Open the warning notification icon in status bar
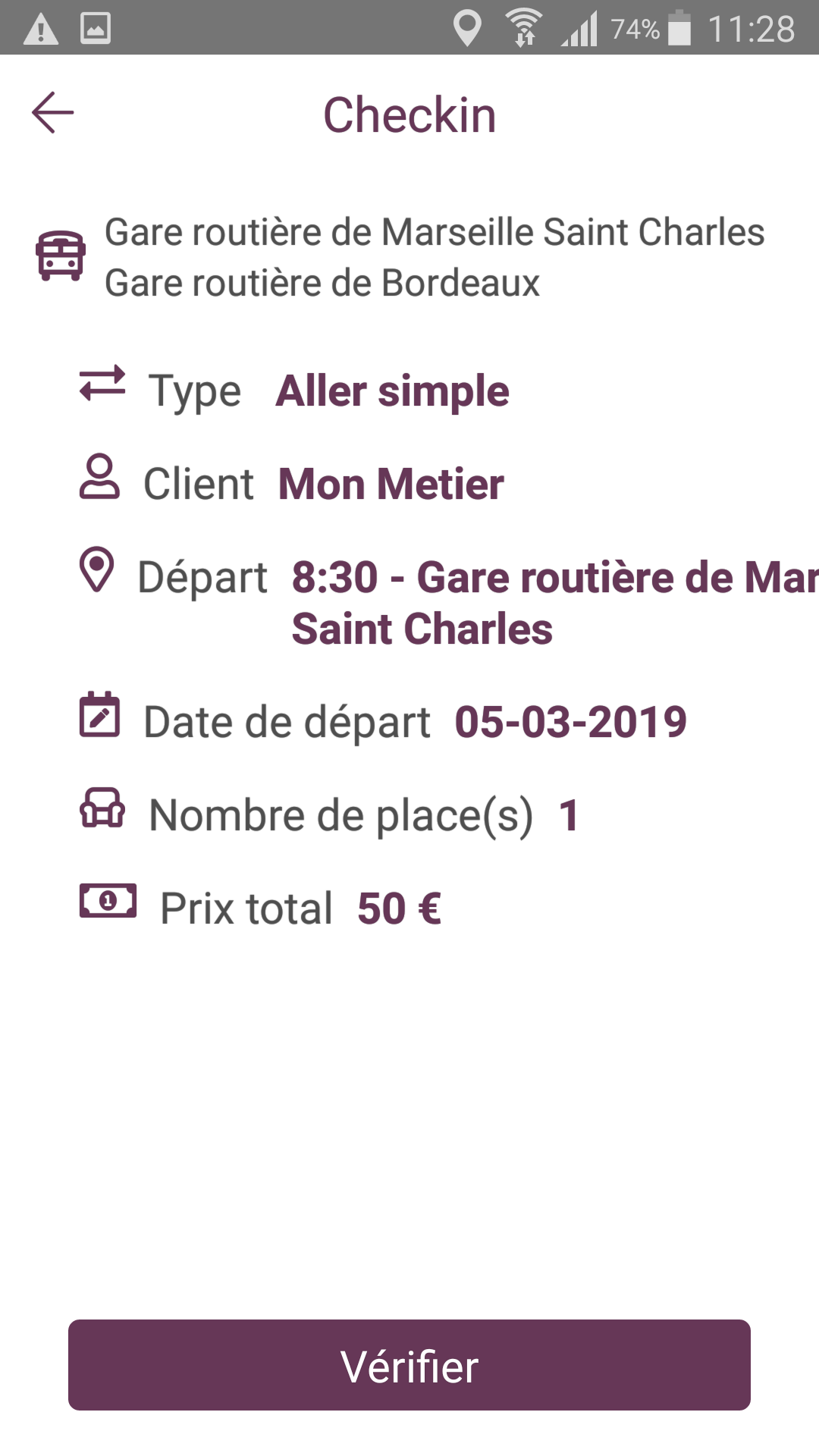The width and height of the screenshot is (819, 1456). (41, 30)
